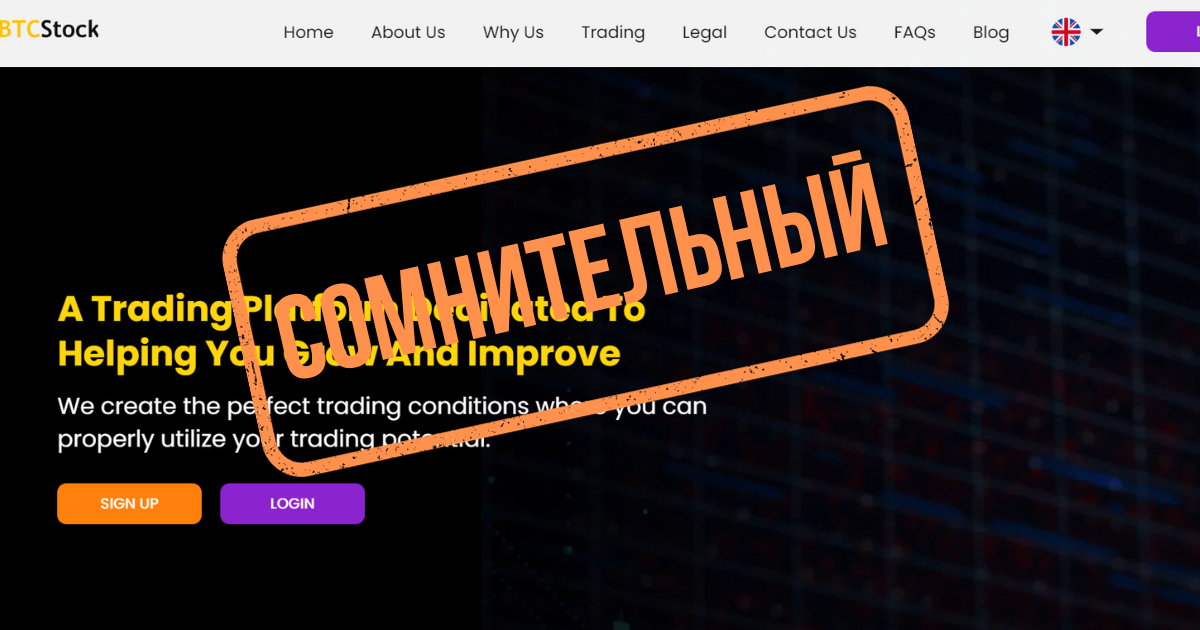Select Trading in the navigation bar
The width and height of the screenshot is (1200, 630).
click(x=613, y=32)
